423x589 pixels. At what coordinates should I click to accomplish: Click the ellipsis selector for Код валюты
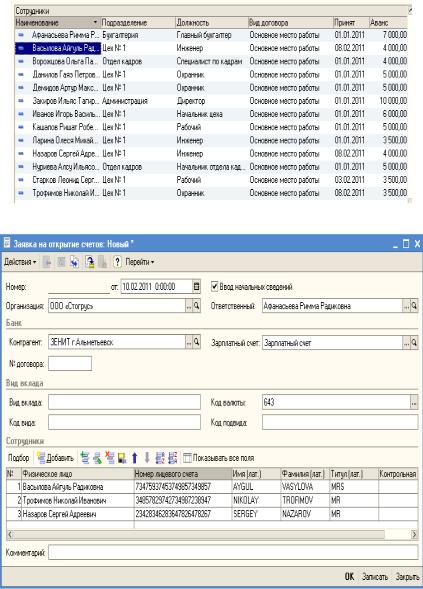click(x=414, y=402)
